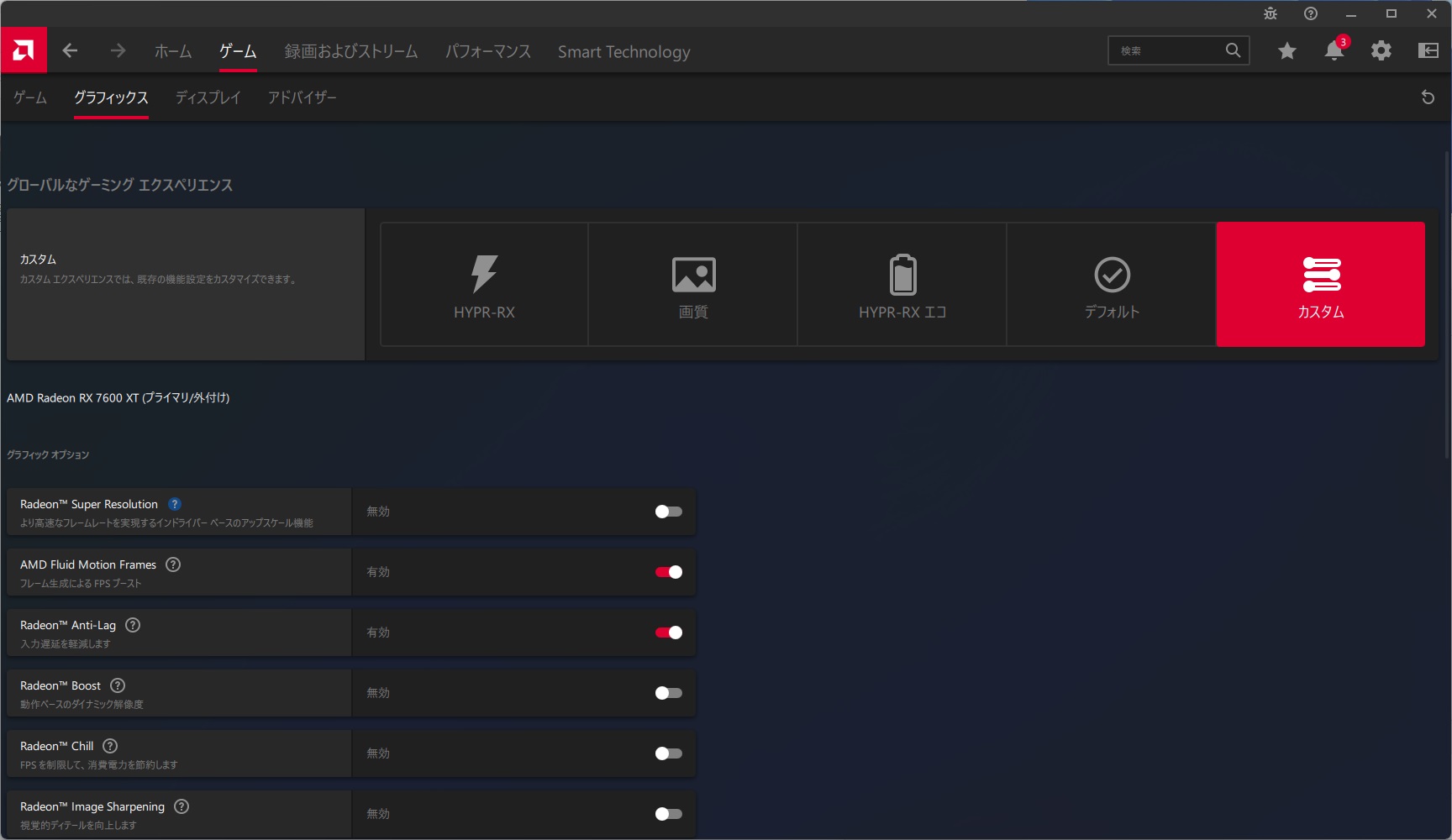1452x840 pixels.
Task: Open the パフォーマンス menu tab
Action: [488, 51]
